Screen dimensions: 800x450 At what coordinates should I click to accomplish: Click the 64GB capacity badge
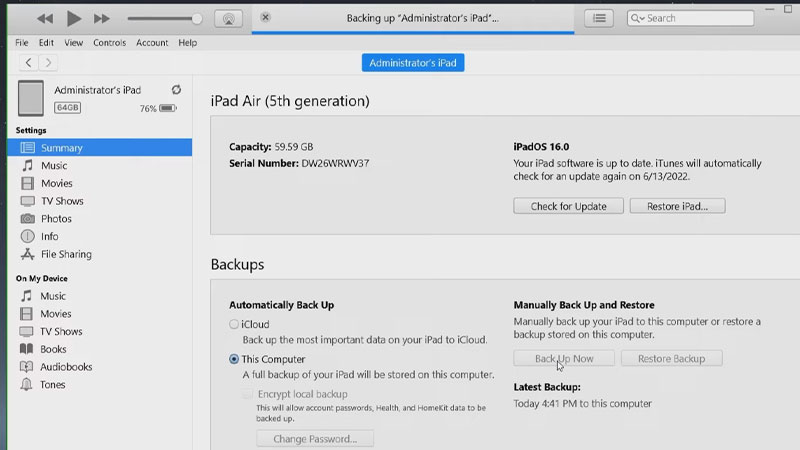click(67, 108)
